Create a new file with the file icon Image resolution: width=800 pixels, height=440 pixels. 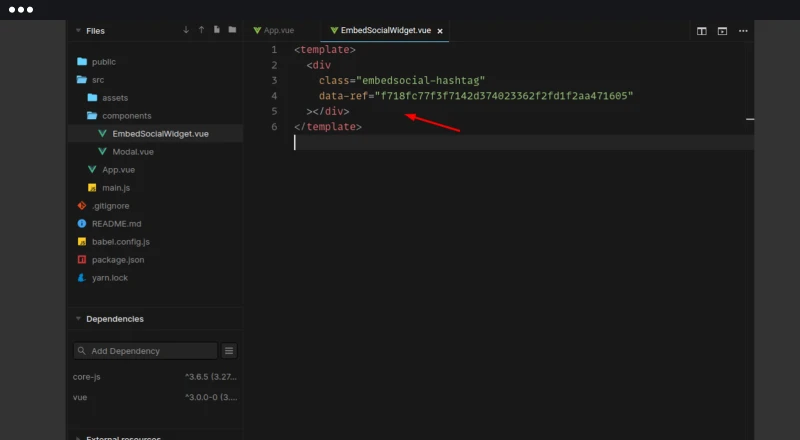[217, 30]
